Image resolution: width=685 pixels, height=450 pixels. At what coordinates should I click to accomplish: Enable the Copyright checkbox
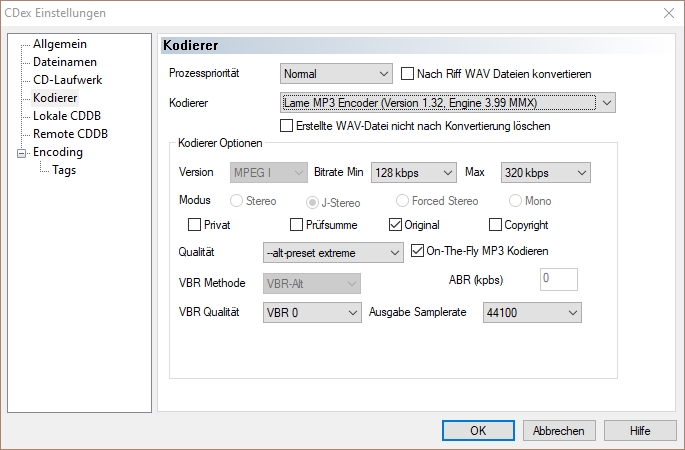pos(495,225)
